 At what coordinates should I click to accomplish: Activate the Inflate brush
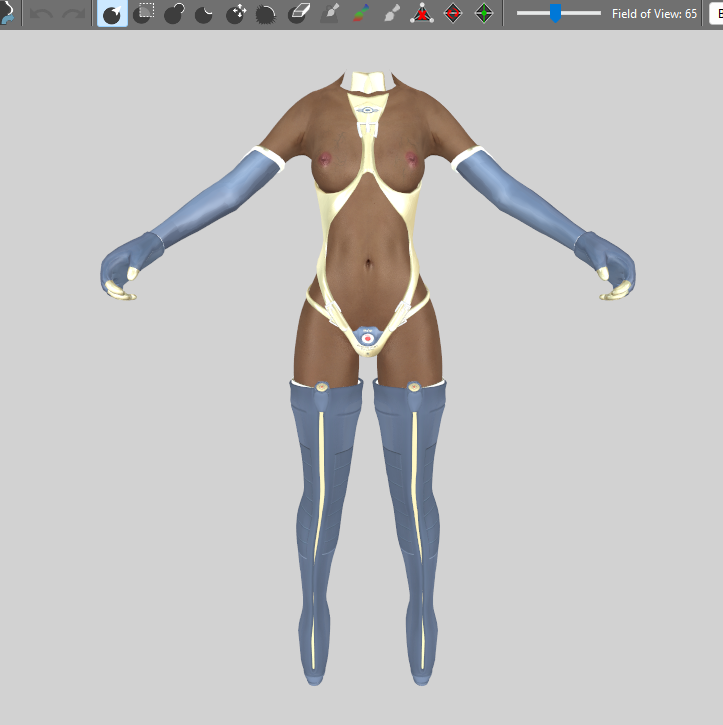pyautogui.click(x=174, y=14)
